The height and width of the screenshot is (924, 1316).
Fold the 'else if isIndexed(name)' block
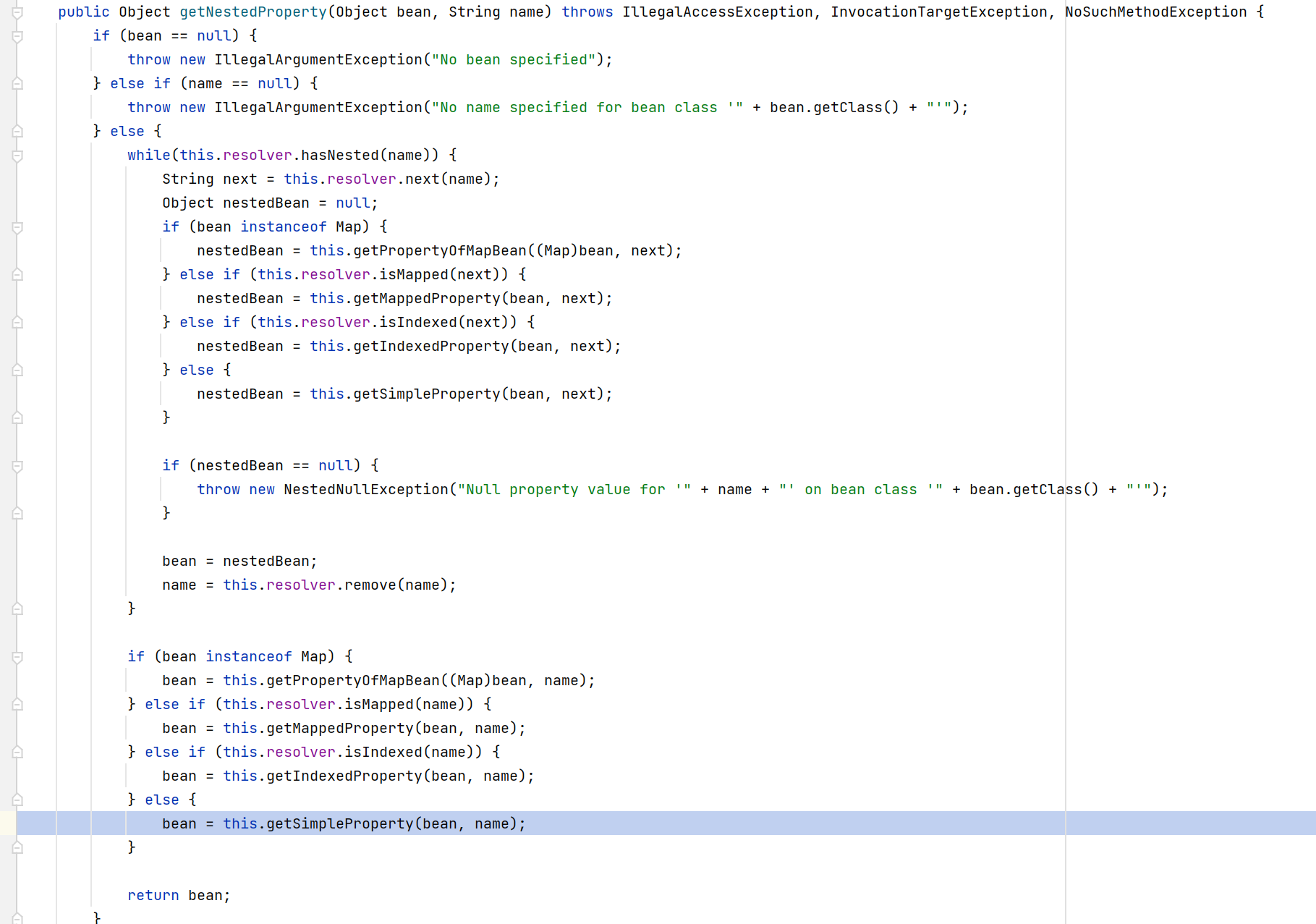pyautogui.click(x=17, y=753)
